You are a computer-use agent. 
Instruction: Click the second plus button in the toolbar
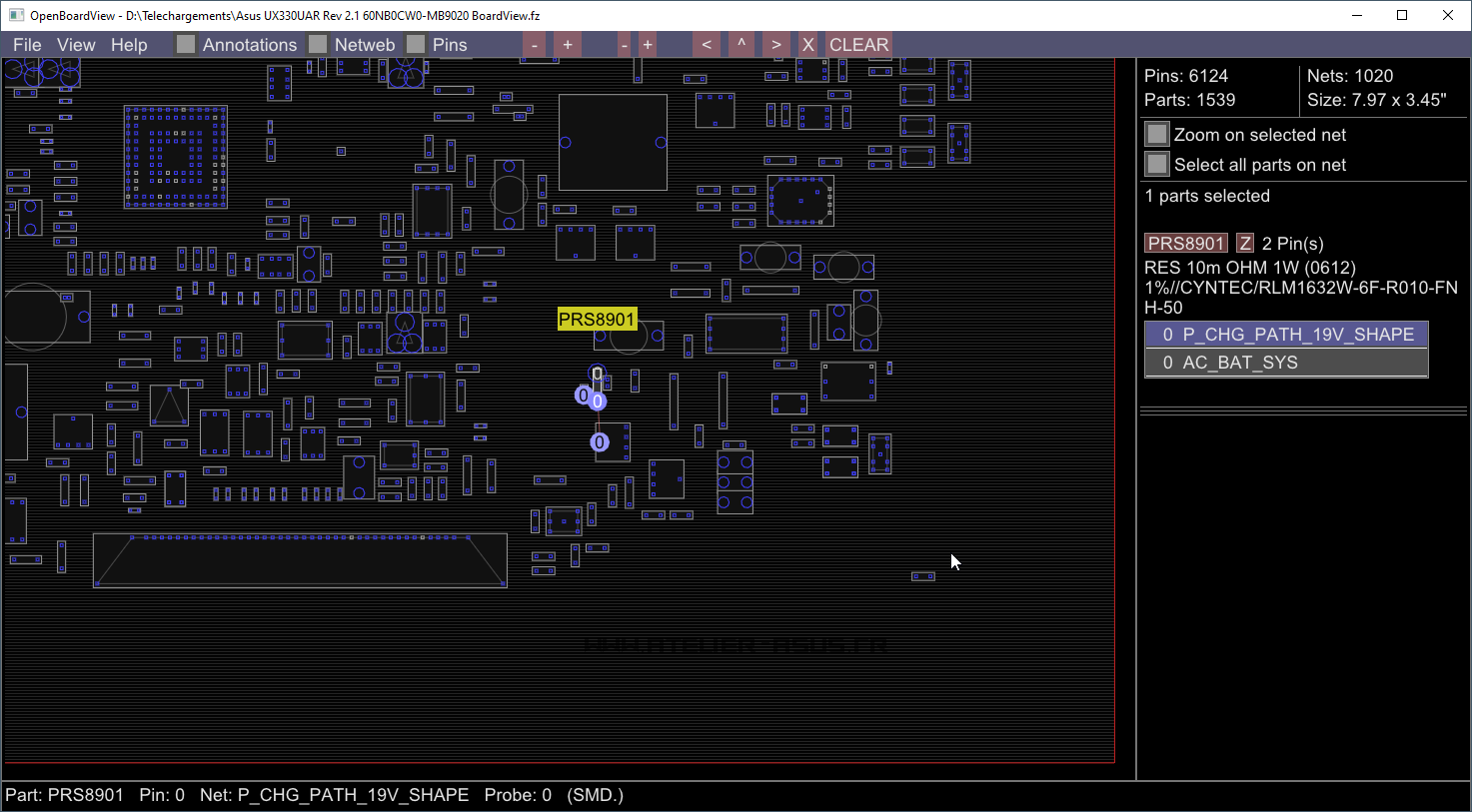(648, 45)
